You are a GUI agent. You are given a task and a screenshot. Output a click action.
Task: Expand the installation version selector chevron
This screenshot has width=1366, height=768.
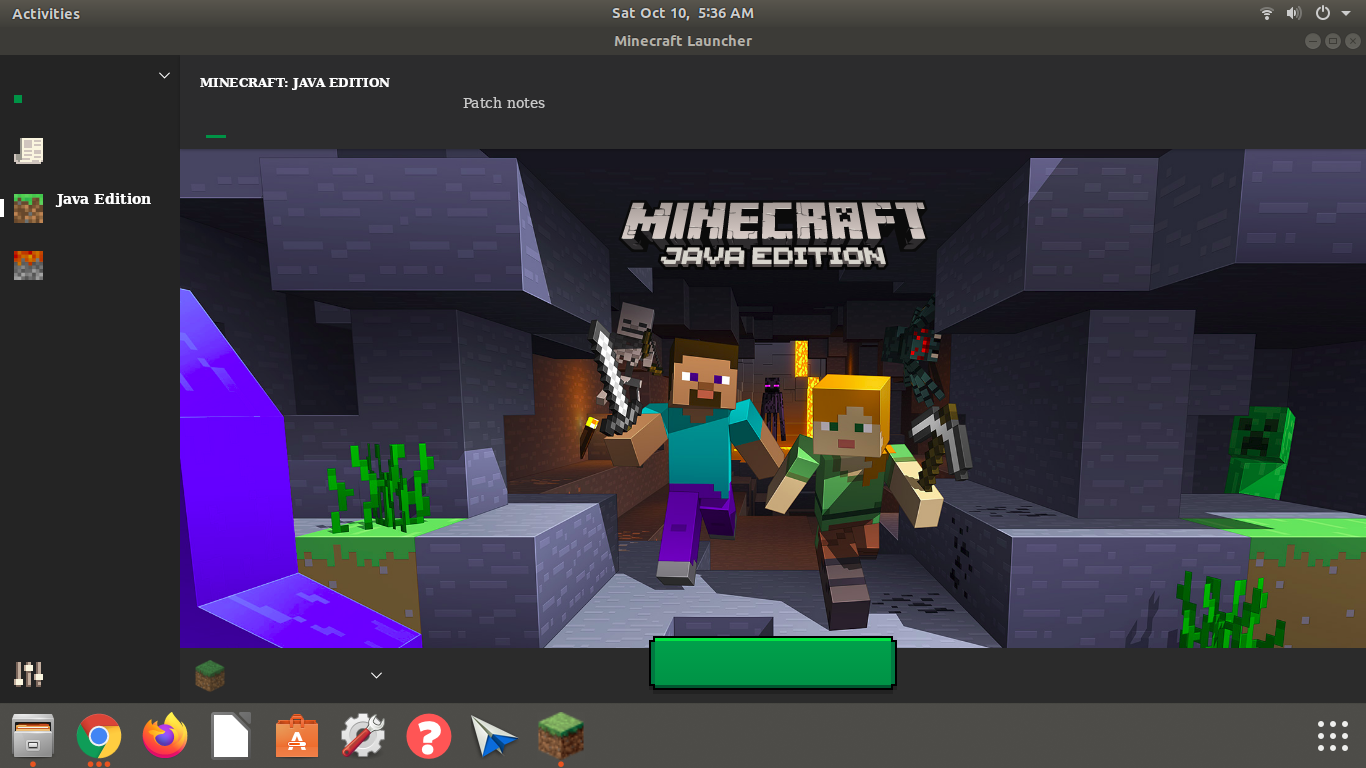(377, 676)
